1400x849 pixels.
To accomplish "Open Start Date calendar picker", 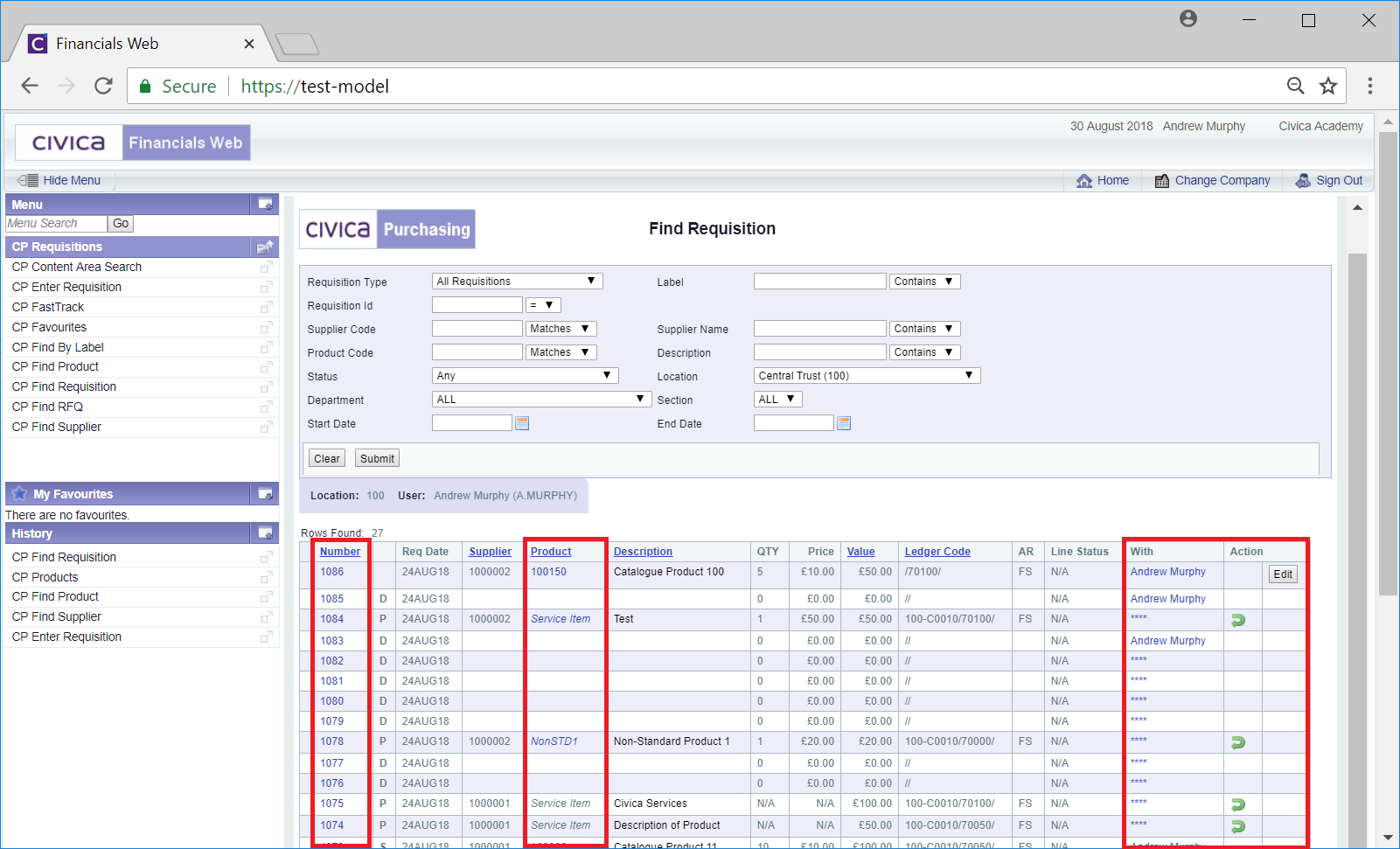I will pos(522,423).
